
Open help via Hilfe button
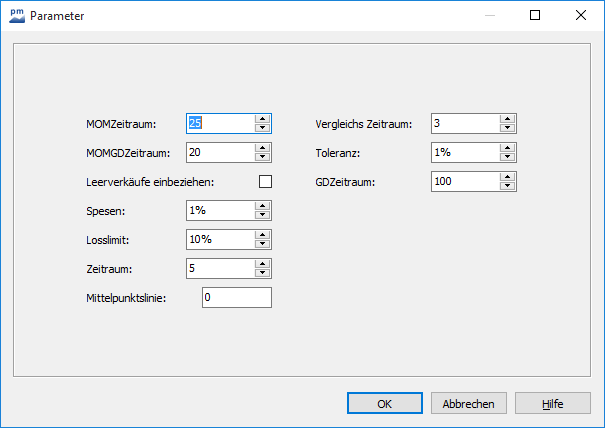point(552,404)
